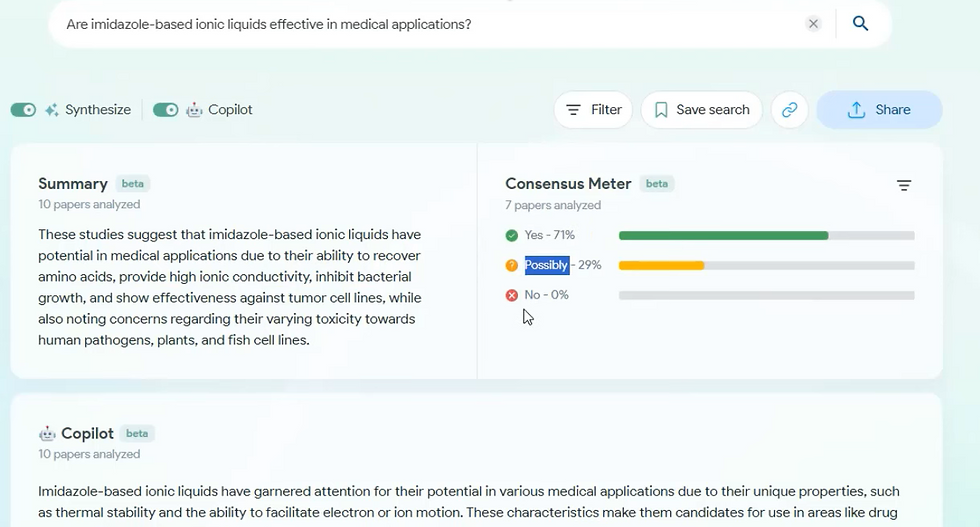Viewport: 980px width, 527px height.
Task: Toggle the Synthesize switch off
Action: click(x=23, y=110)
